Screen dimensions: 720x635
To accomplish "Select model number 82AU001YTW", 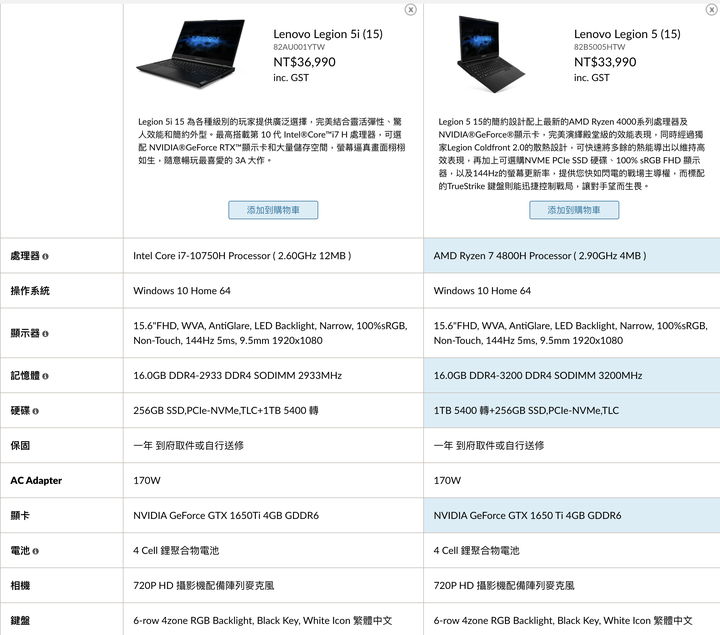I will click(x=299, y=47).
